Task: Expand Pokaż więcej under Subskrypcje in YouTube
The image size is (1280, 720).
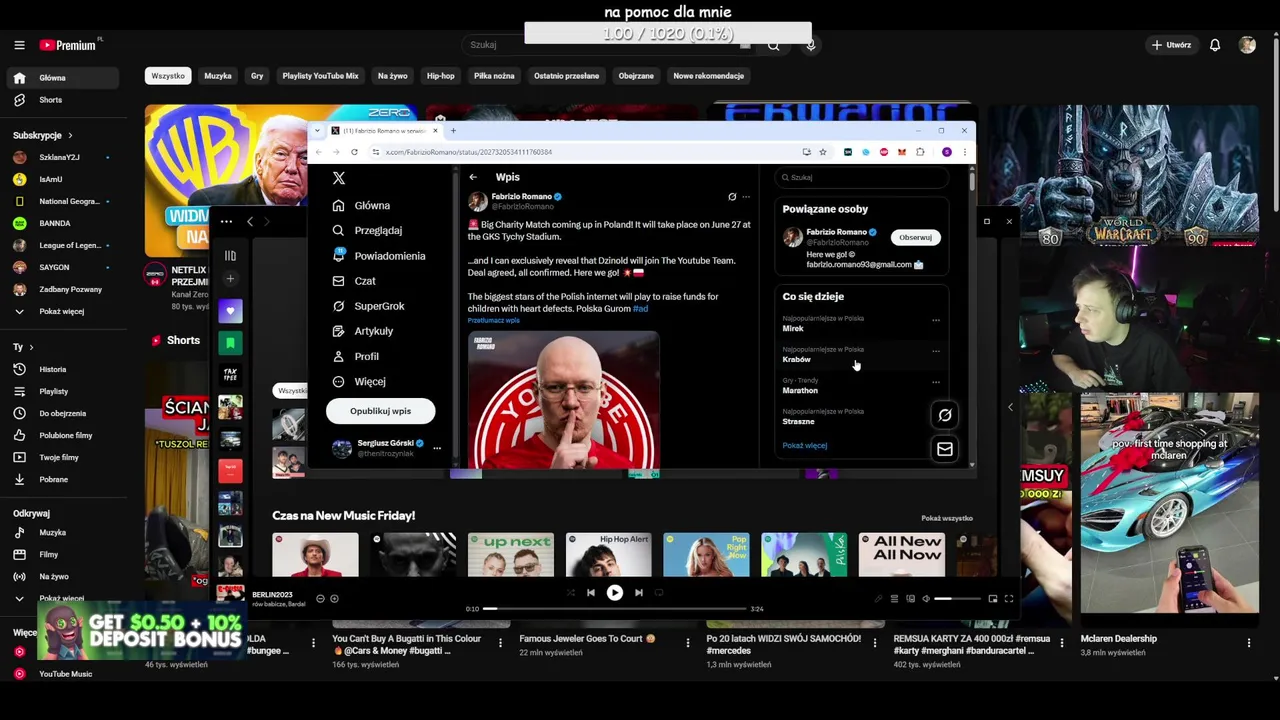Action: [x=61, y=311]
